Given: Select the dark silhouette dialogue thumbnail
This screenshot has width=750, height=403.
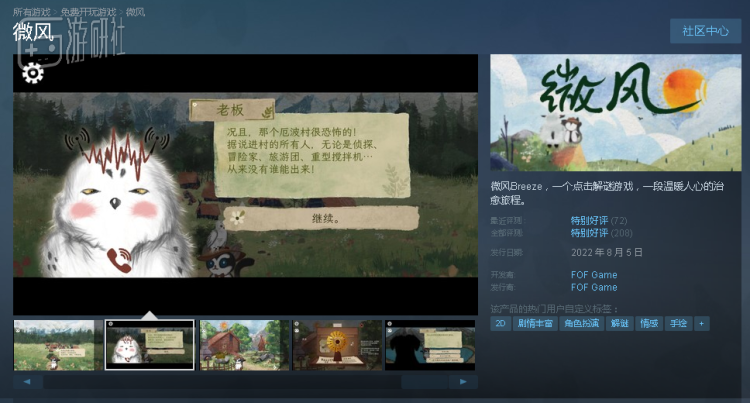Looking at the screenshot, I should 430,345.
